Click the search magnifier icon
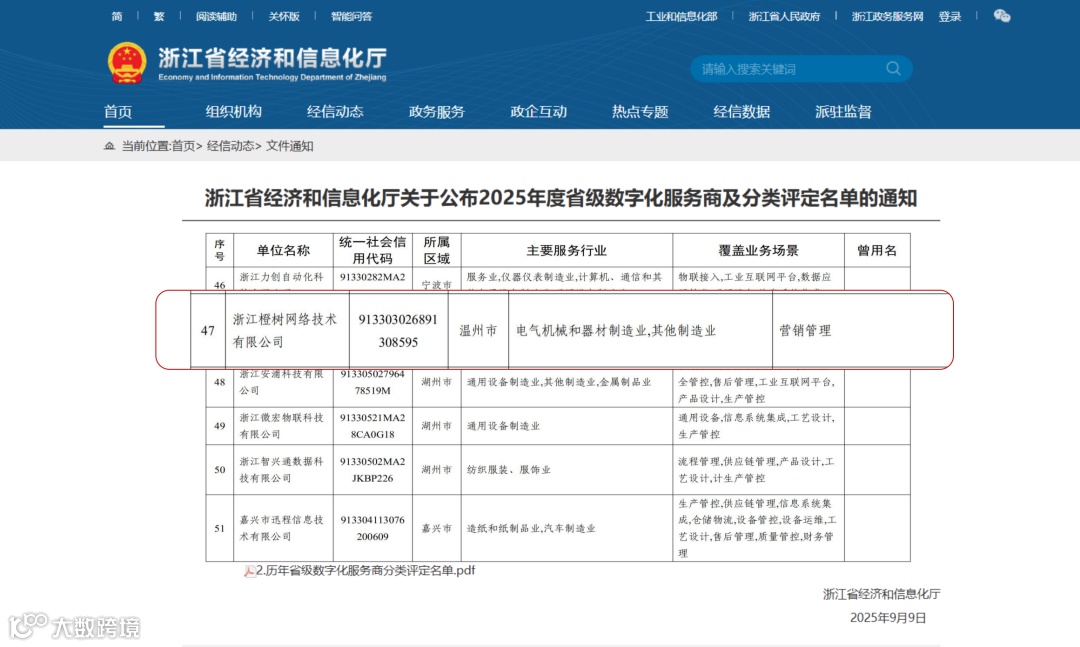1080x647 pixels. point(893,68)
